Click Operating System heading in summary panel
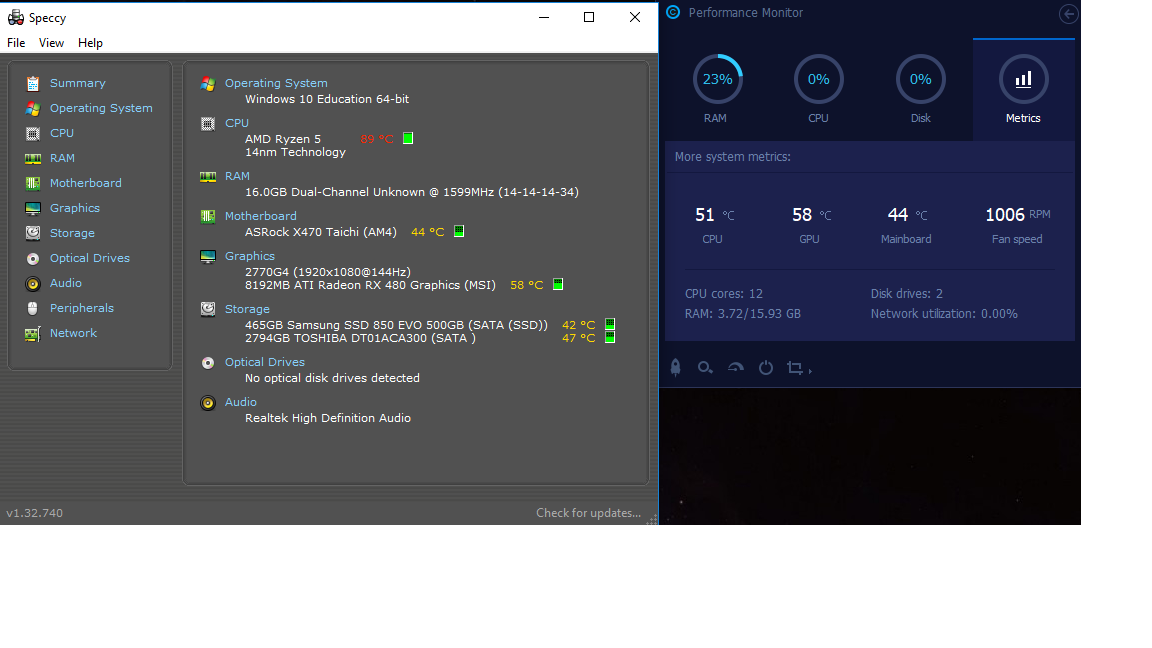The width and height of the screenshot is (1152, 648). coord(276,83)
